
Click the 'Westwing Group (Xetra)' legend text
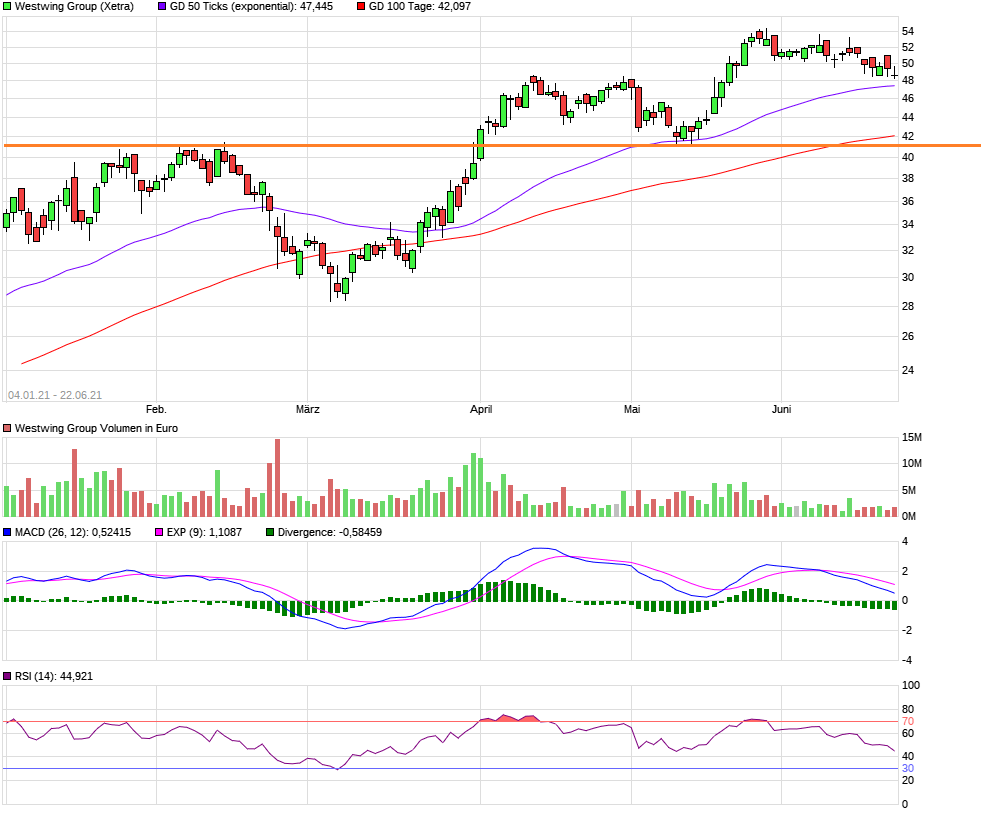tap(74, 6)
